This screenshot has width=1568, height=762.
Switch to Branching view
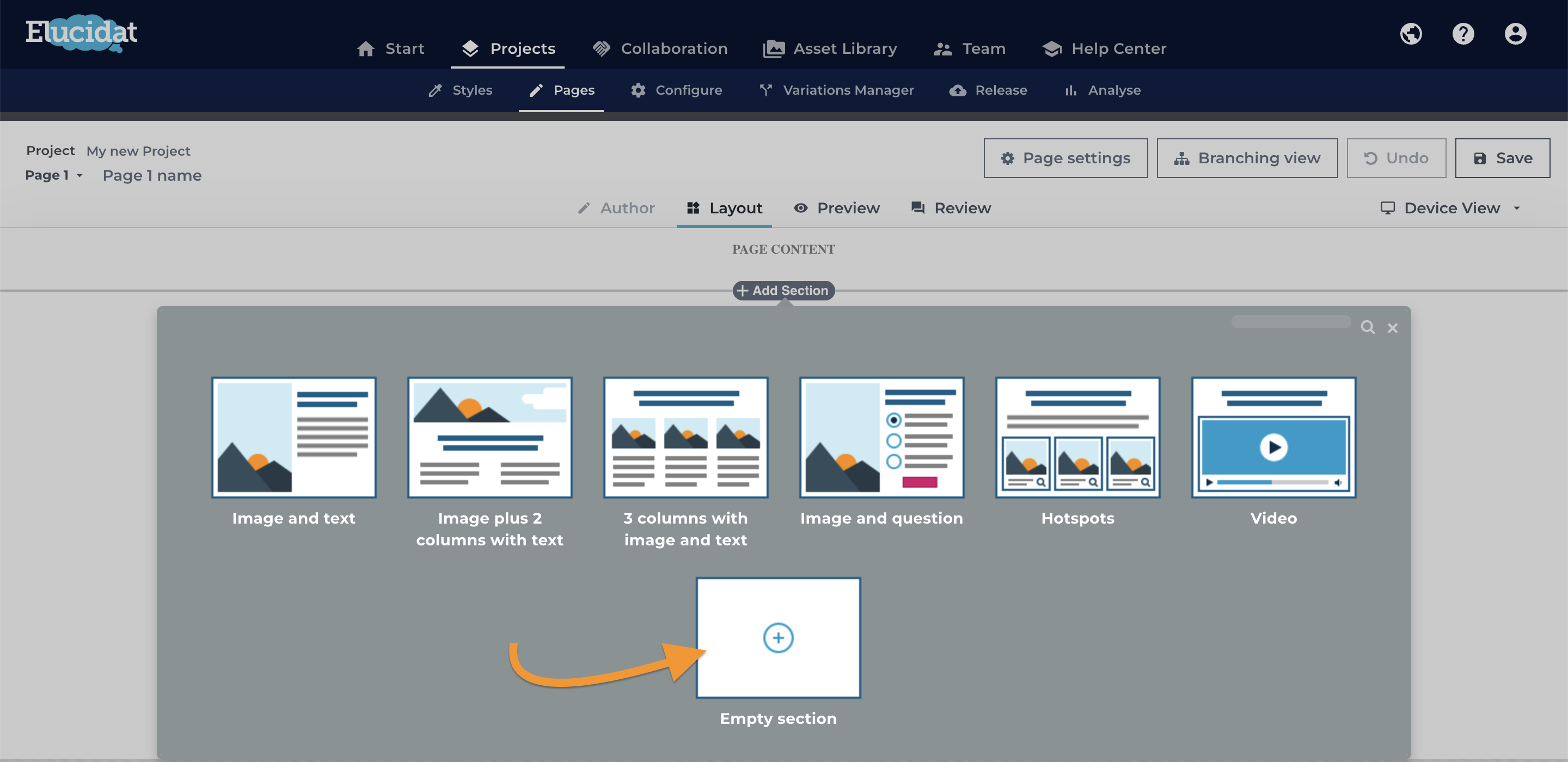(x=1247, y=158)
